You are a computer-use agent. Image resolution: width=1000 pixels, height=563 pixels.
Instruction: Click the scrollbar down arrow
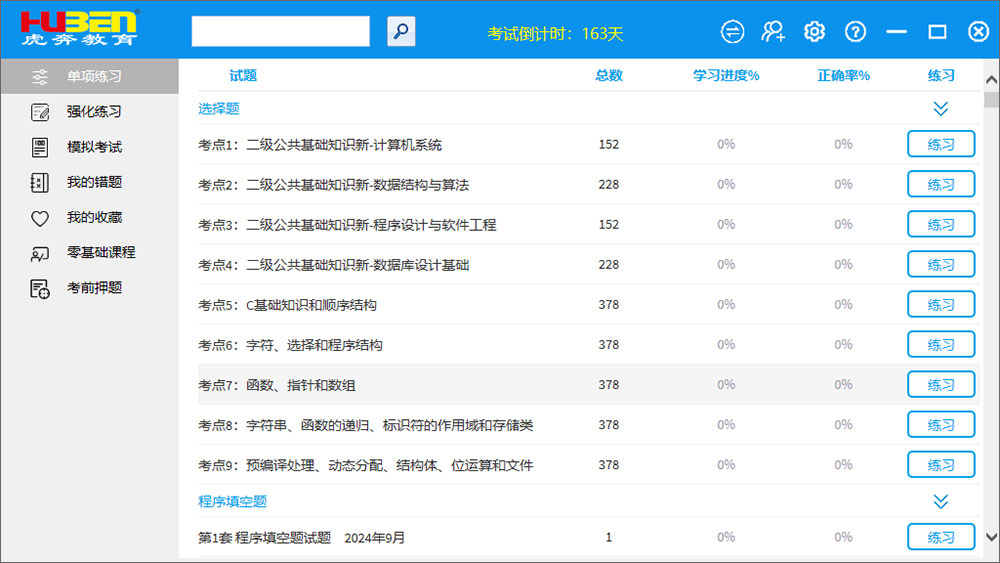(x=991, y=537)
